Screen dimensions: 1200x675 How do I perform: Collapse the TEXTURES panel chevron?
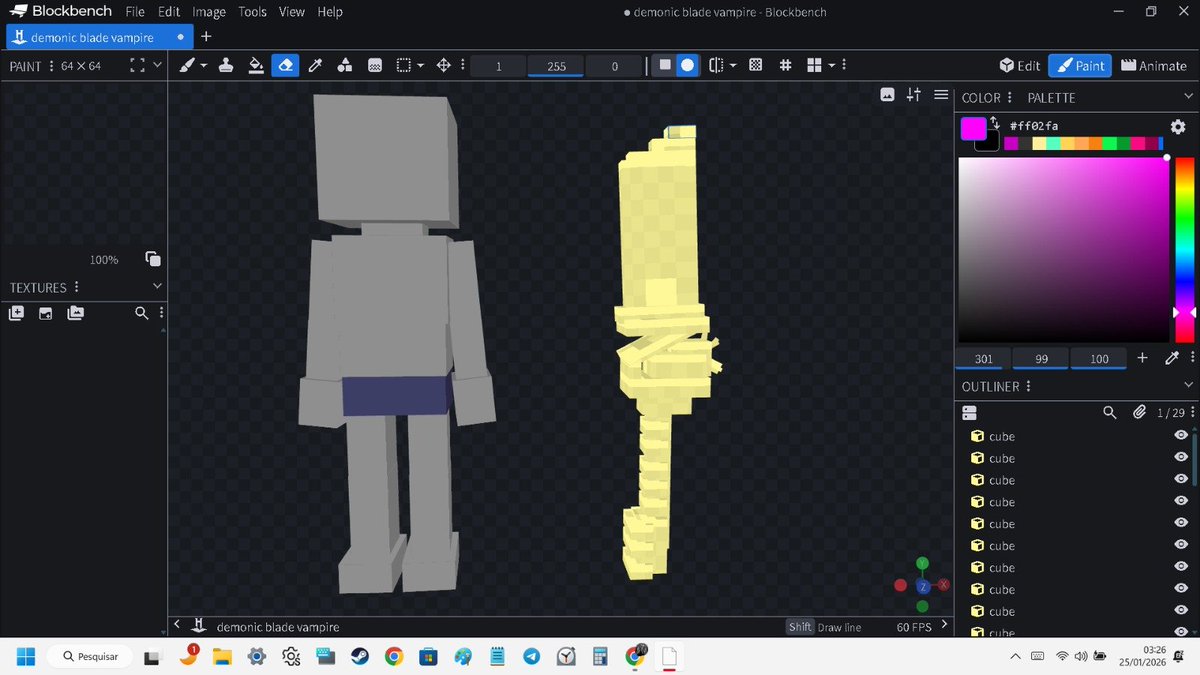(x=157, y=286)
